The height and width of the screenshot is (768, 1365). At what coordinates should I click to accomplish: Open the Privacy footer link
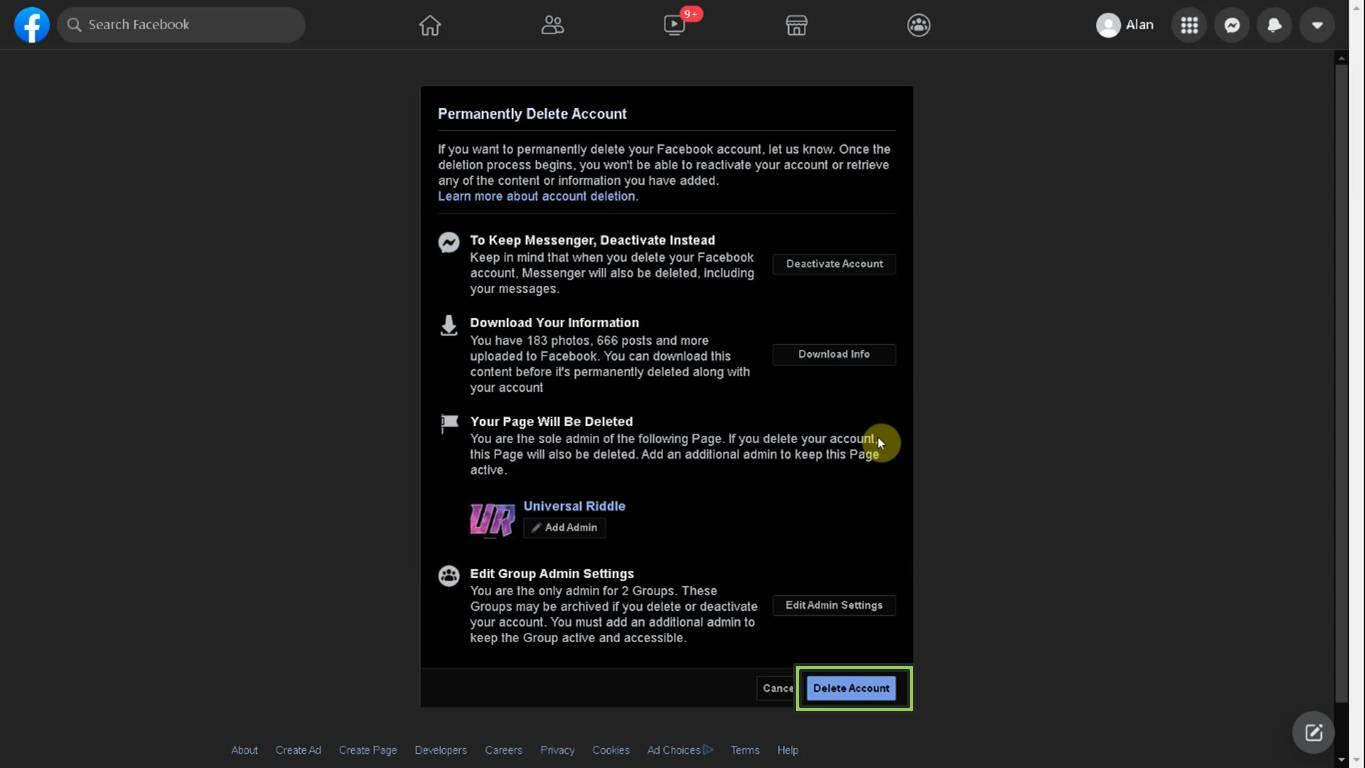[558, 750]
